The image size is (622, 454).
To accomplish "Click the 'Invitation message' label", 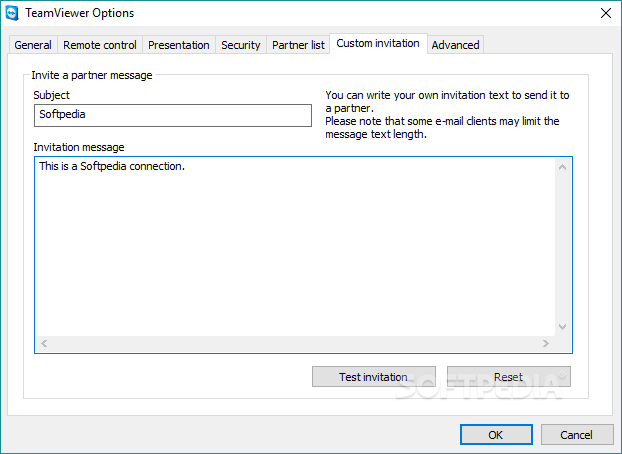I will 79,147.
